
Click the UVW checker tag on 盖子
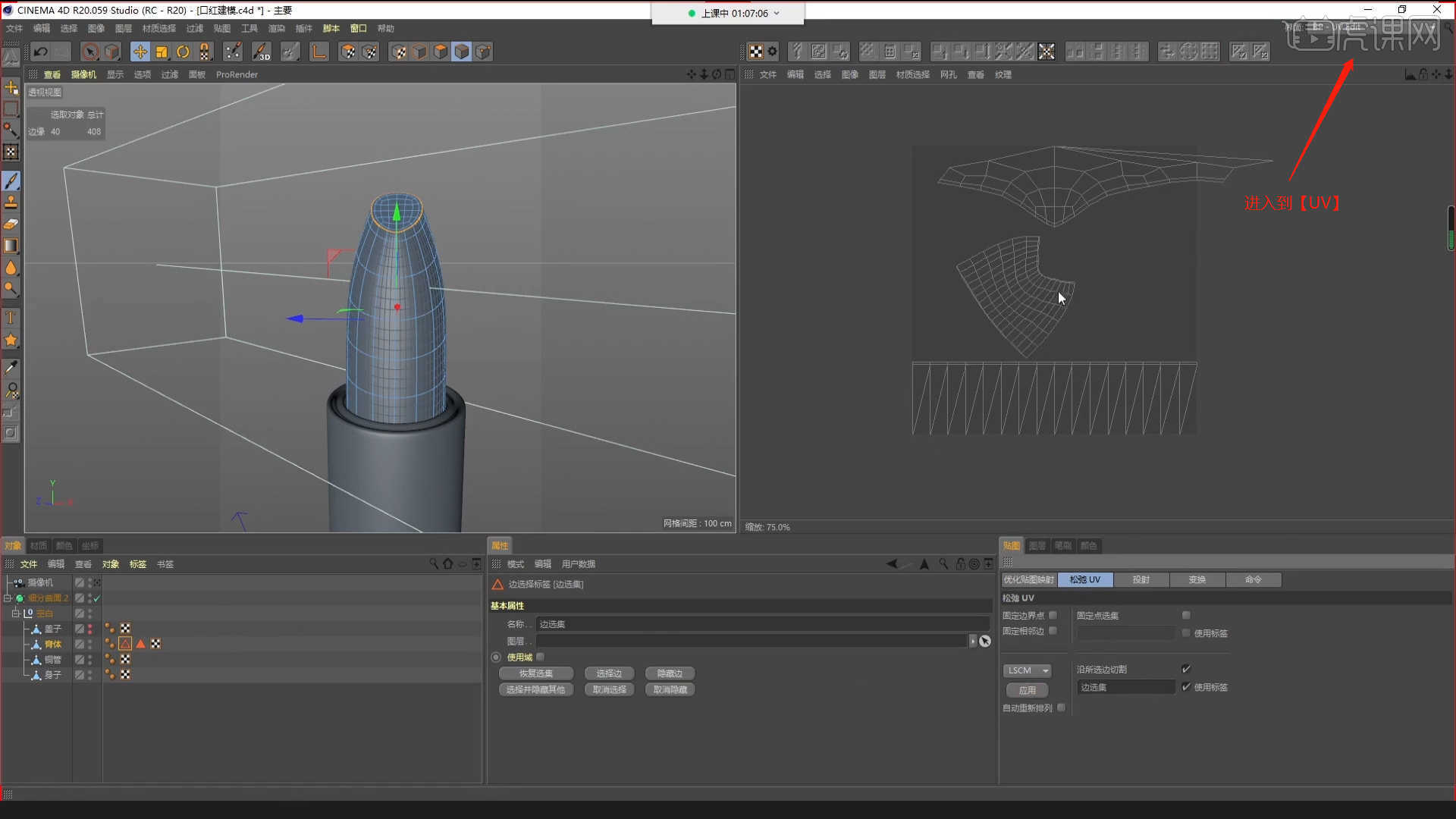(125, 629)
